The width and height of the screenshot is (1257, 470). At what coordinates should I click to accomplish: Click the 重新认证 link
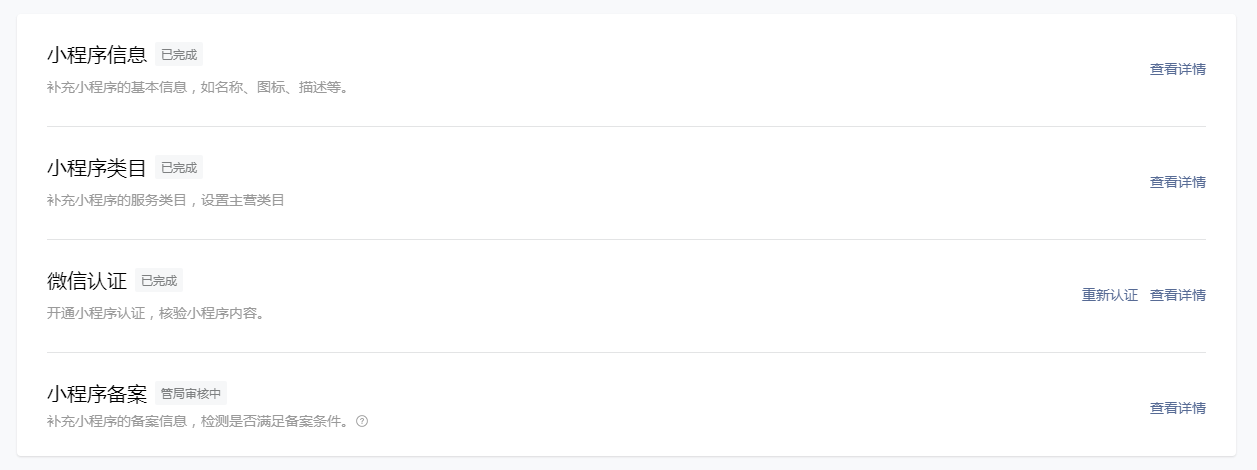coord(1109,295)
